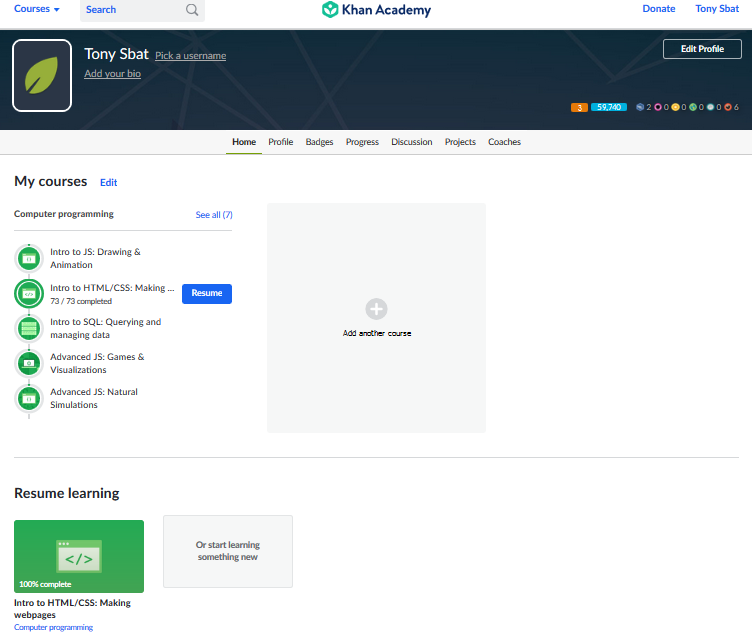The image size is (752, 642).
Task: Click the green earth badge icon
Action: click(x=693, y=107)
